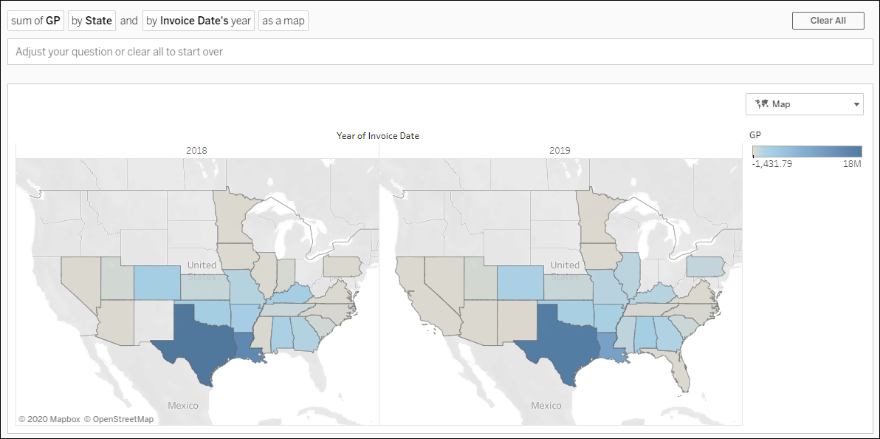Click the GP color legend gradient bar
Viewport: 880px width, 439px height.
806,152
